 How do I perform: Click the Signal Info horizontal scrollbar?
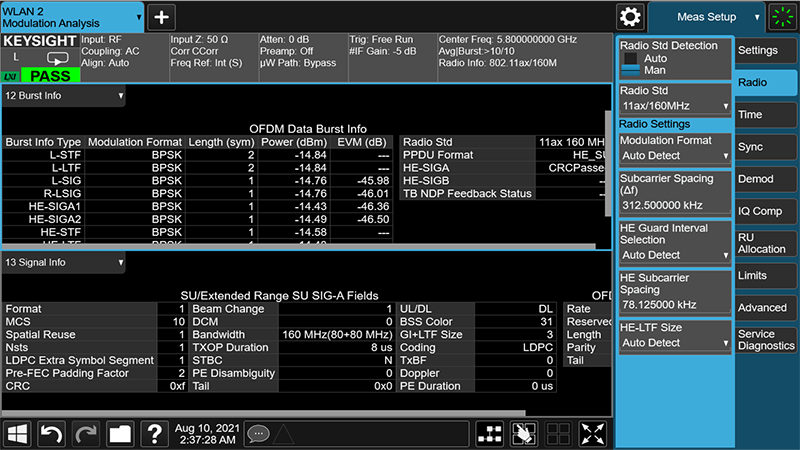pyautogui.click(x=264, y=412)
